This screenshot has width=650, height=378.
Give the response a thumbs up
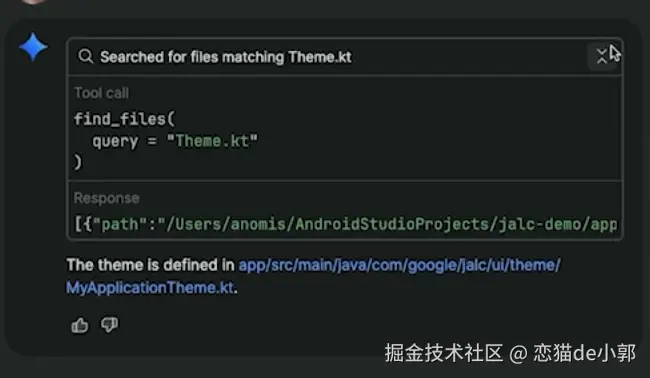(x=80, y=325)
